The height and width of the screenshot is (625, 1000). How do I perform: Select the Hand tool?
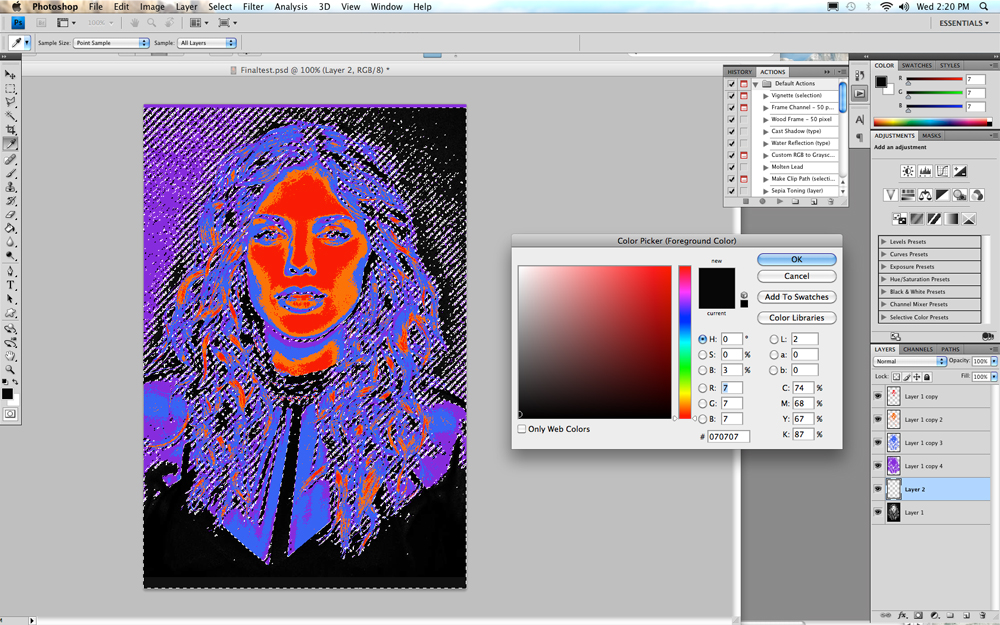click(10, 356)
